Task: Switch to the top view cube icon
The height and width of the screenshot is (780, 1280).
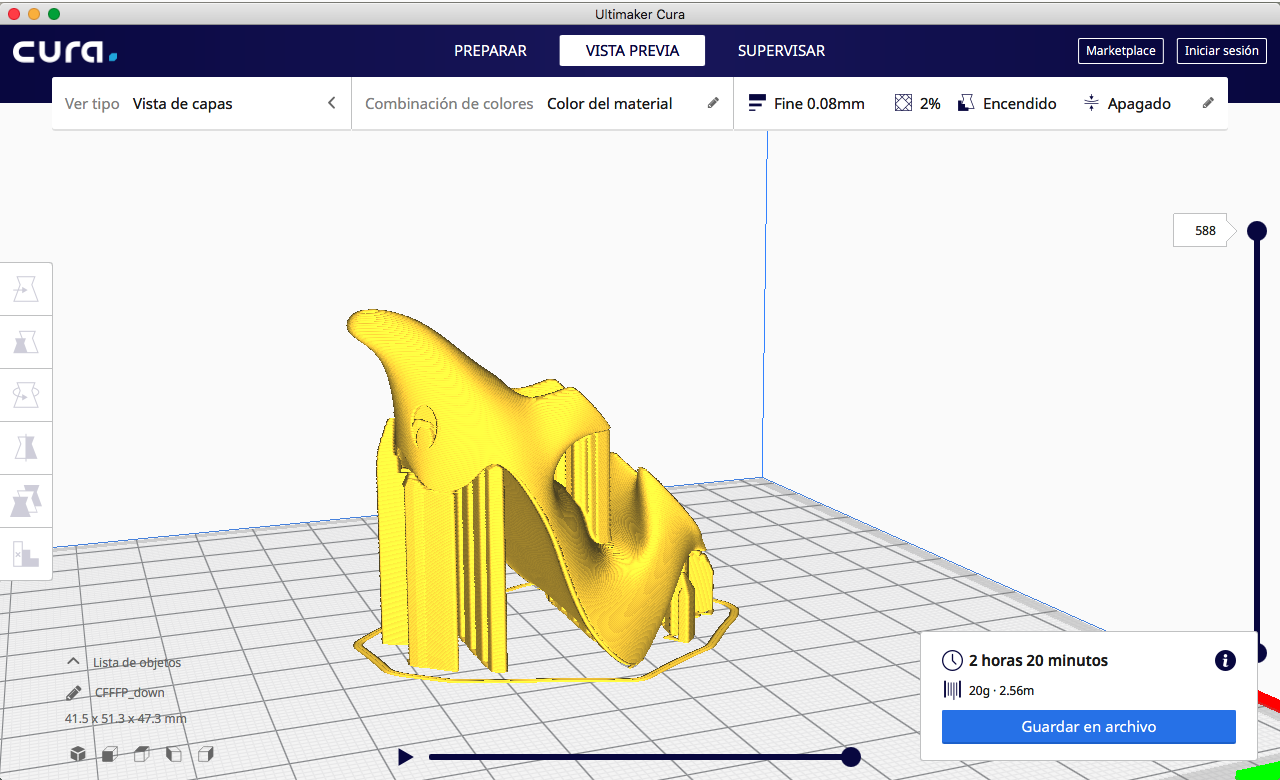Action: [142, 754]
